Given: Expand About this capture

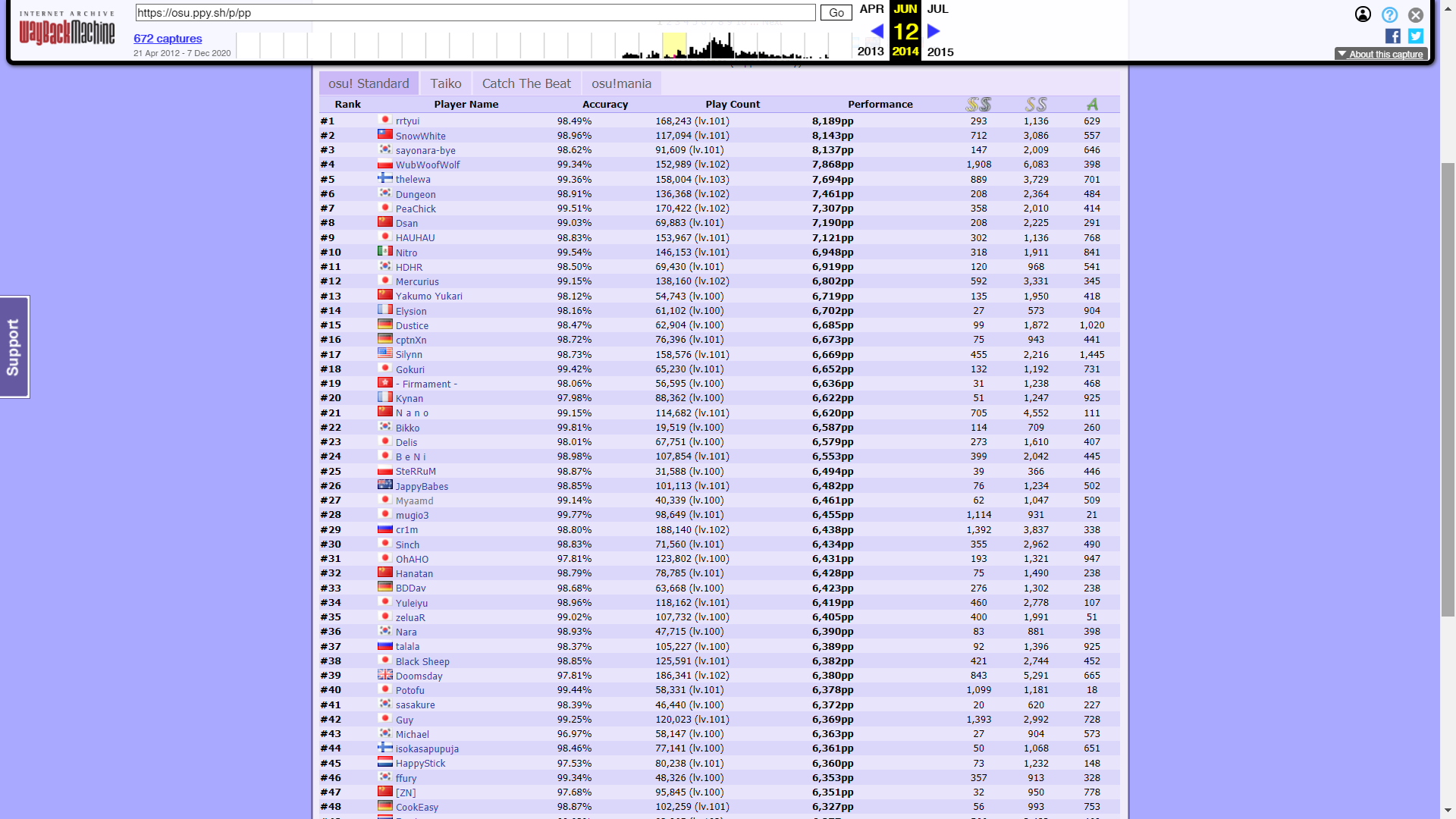Looking at the screenshot, I should [1381, 54].
